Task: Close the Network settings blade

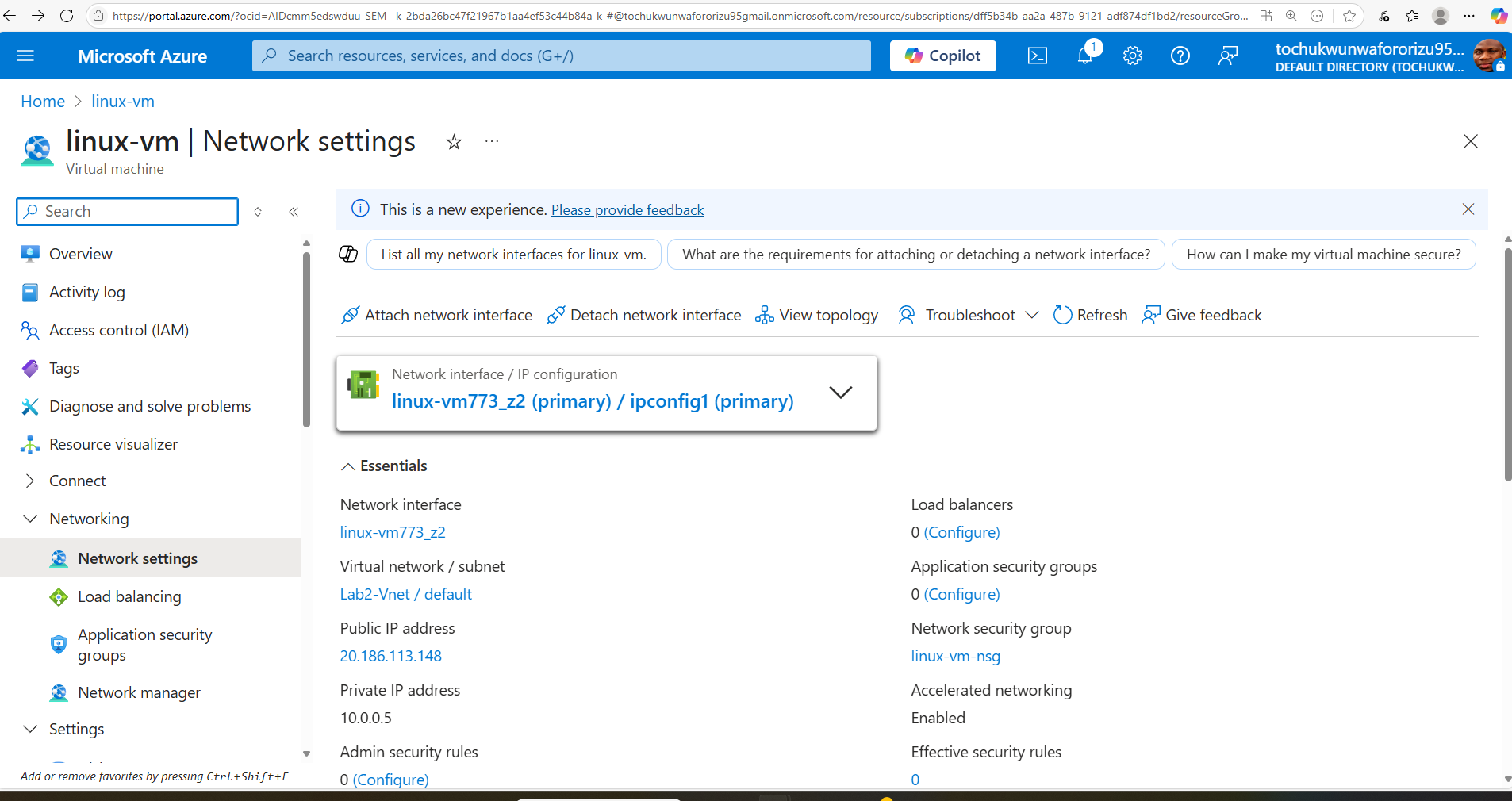Action: click(x=1470, y=141)
